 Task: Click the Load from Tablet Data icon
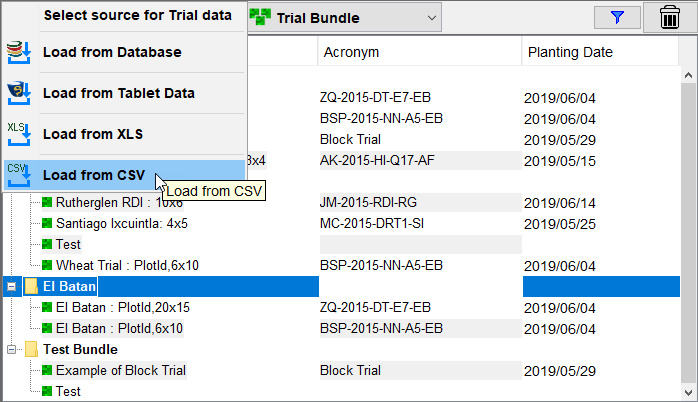click(x=18, y=93)
